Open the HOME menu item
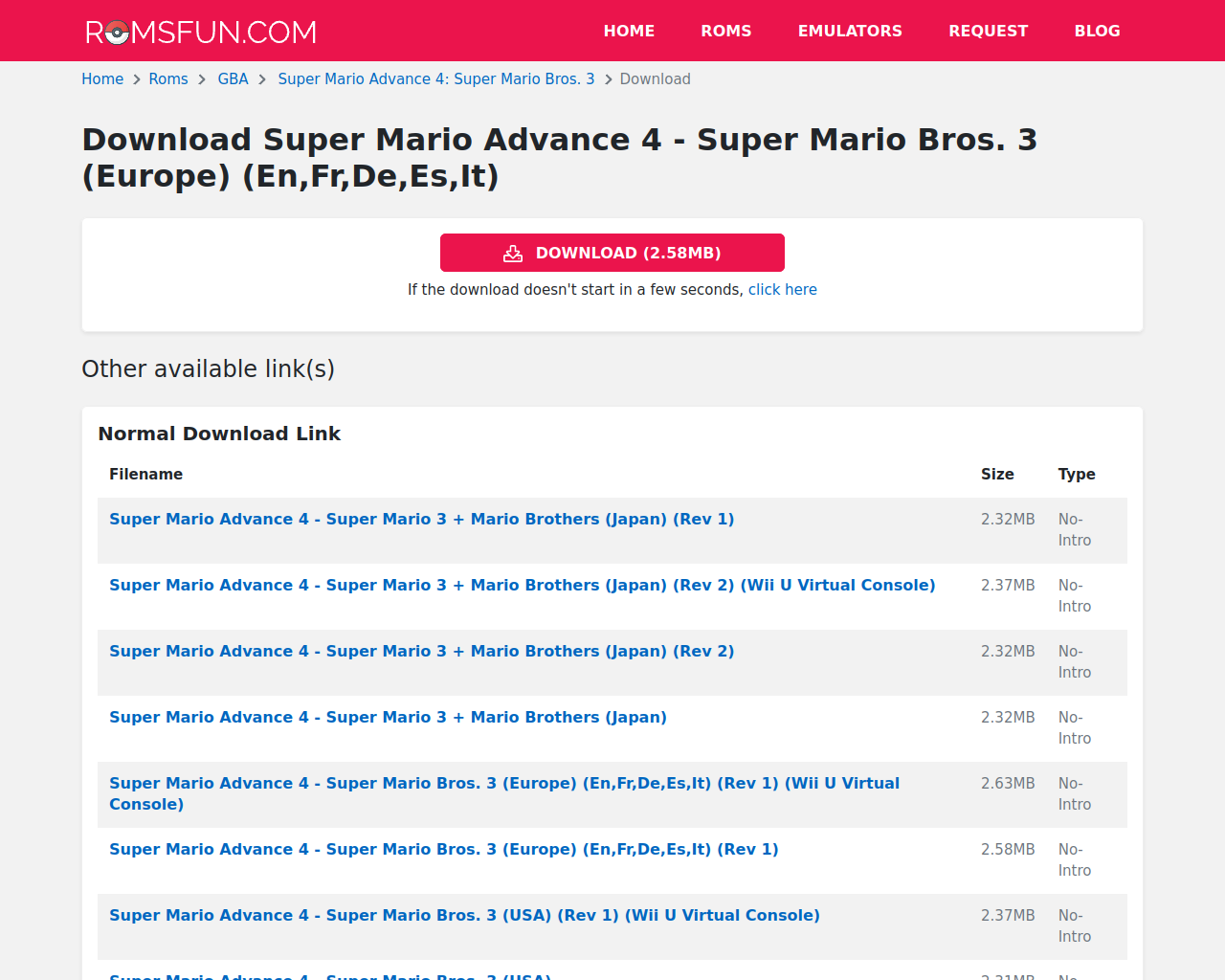This screenshot has height=980, width=1225. [629, 31]
